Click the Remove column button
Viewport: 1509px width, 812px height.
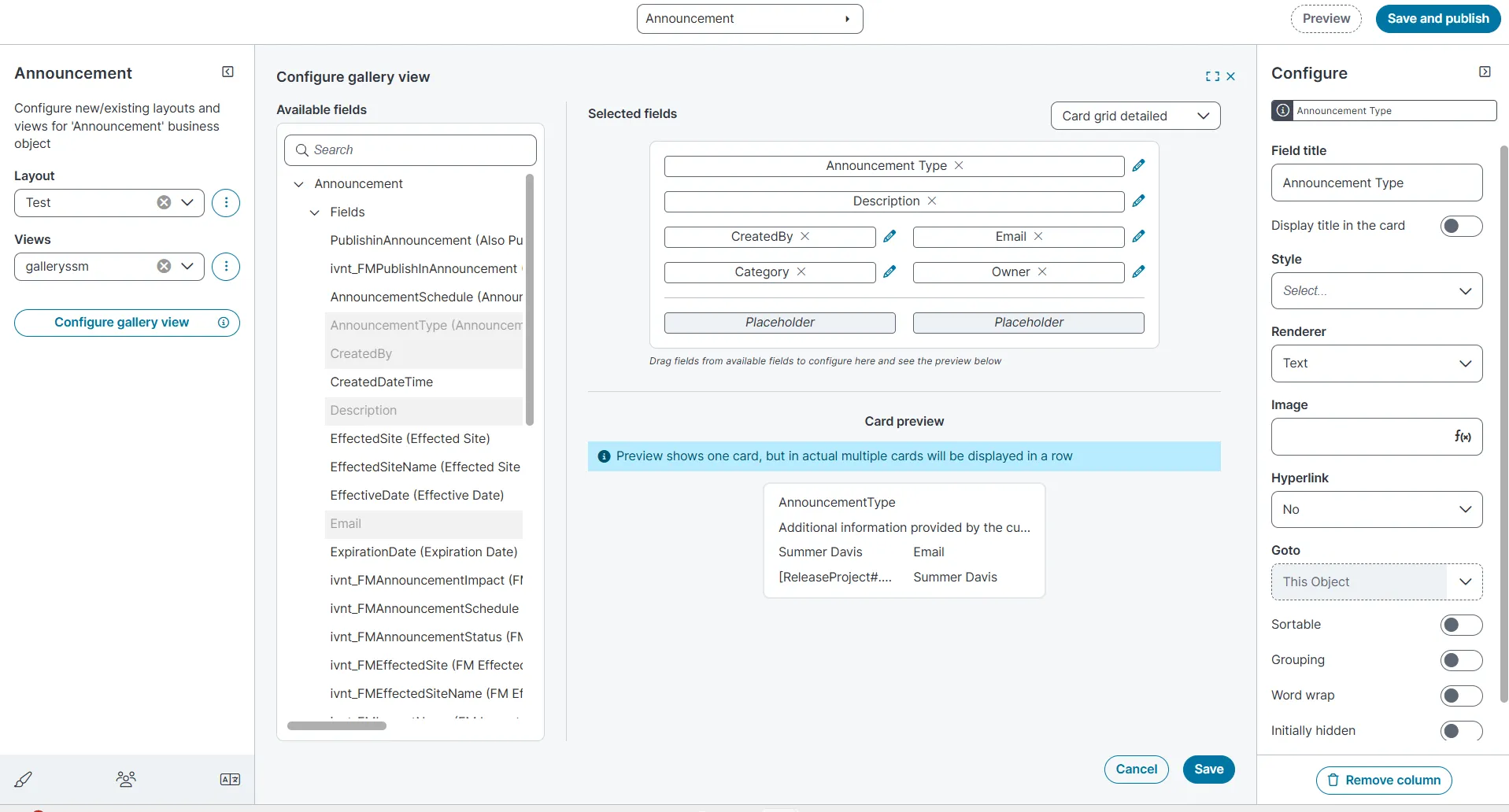click(x=1384, y=781)
